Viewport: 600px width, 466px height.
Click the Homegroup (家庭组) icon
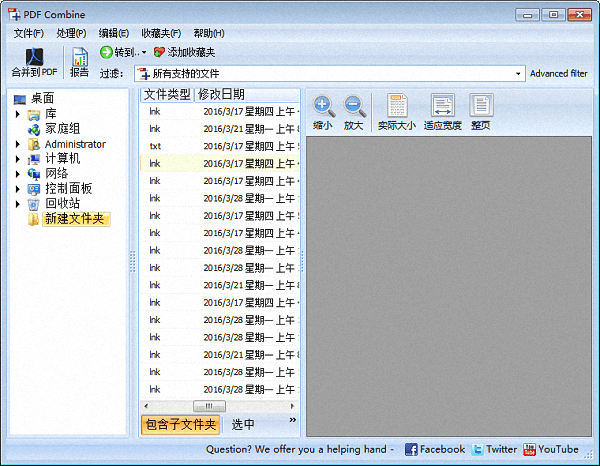coord(34,129)
